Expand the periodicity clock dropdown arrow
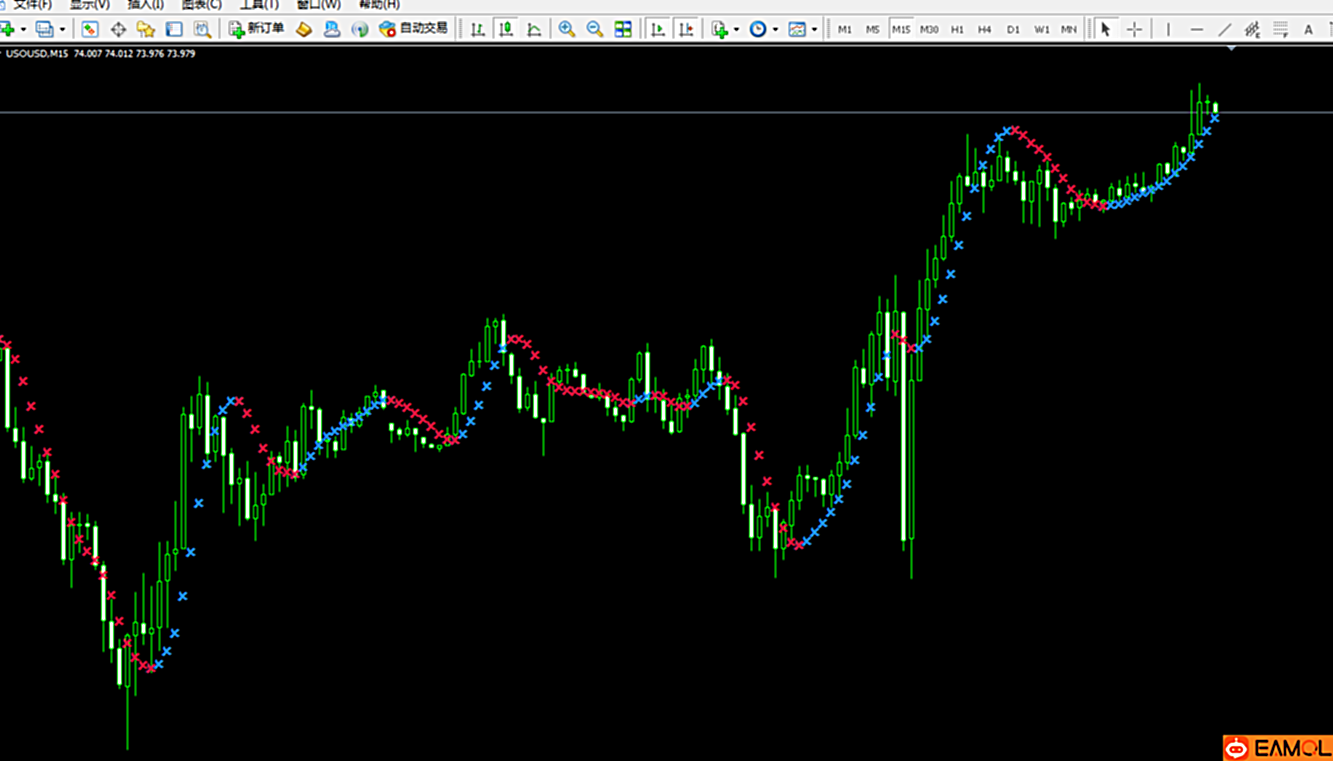Screen dimensions: 1333x761 point(775,29)
